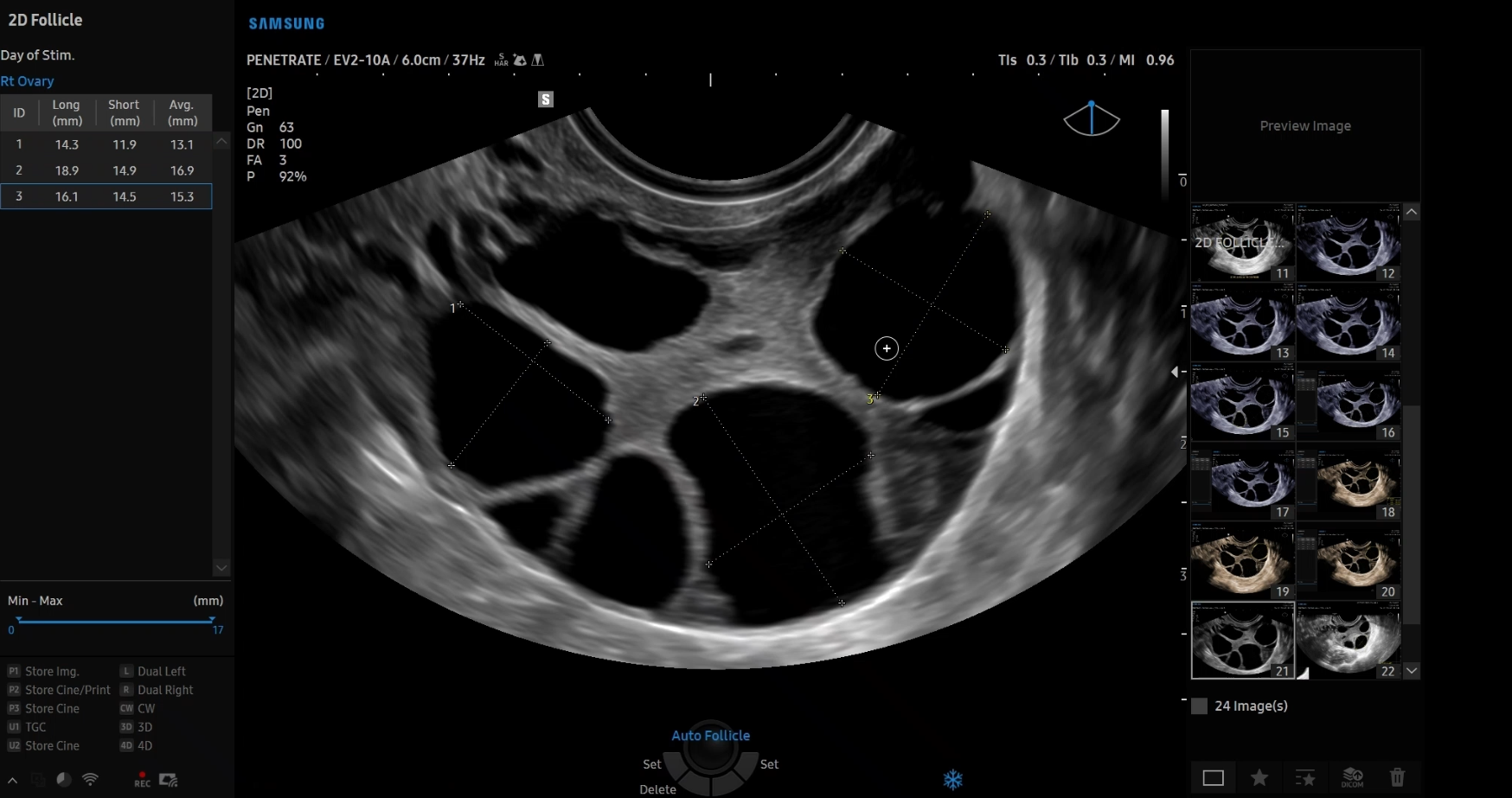The image size is (1512, 798).
Task: Select the DICOM transfer icon
Action: 1352,778
